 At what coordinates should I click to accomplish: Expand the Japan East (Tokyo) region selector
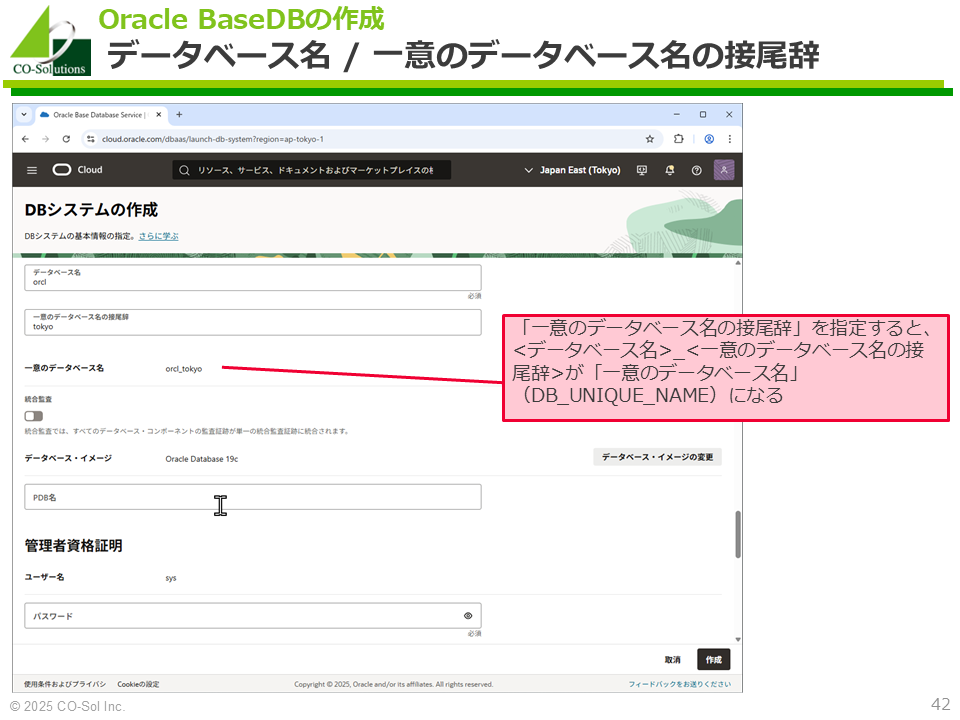click(572, 170)
